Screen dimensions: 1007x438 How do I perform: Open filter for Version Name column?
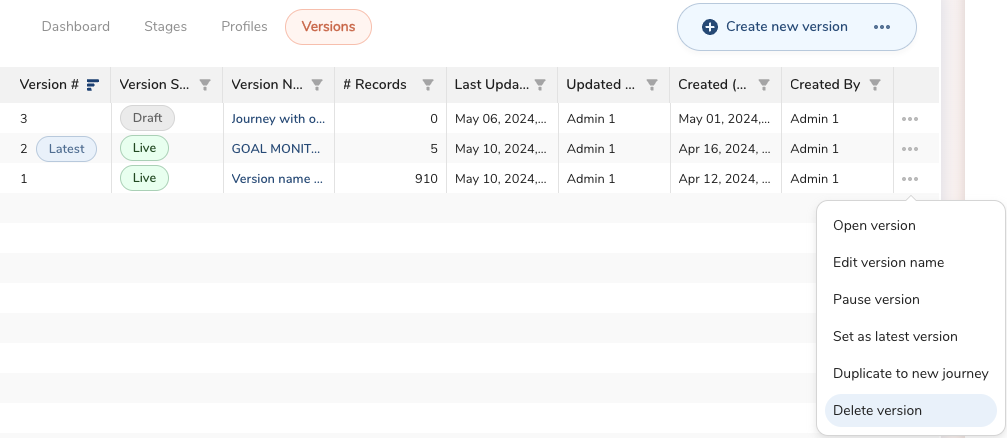[x=317, y=85]
